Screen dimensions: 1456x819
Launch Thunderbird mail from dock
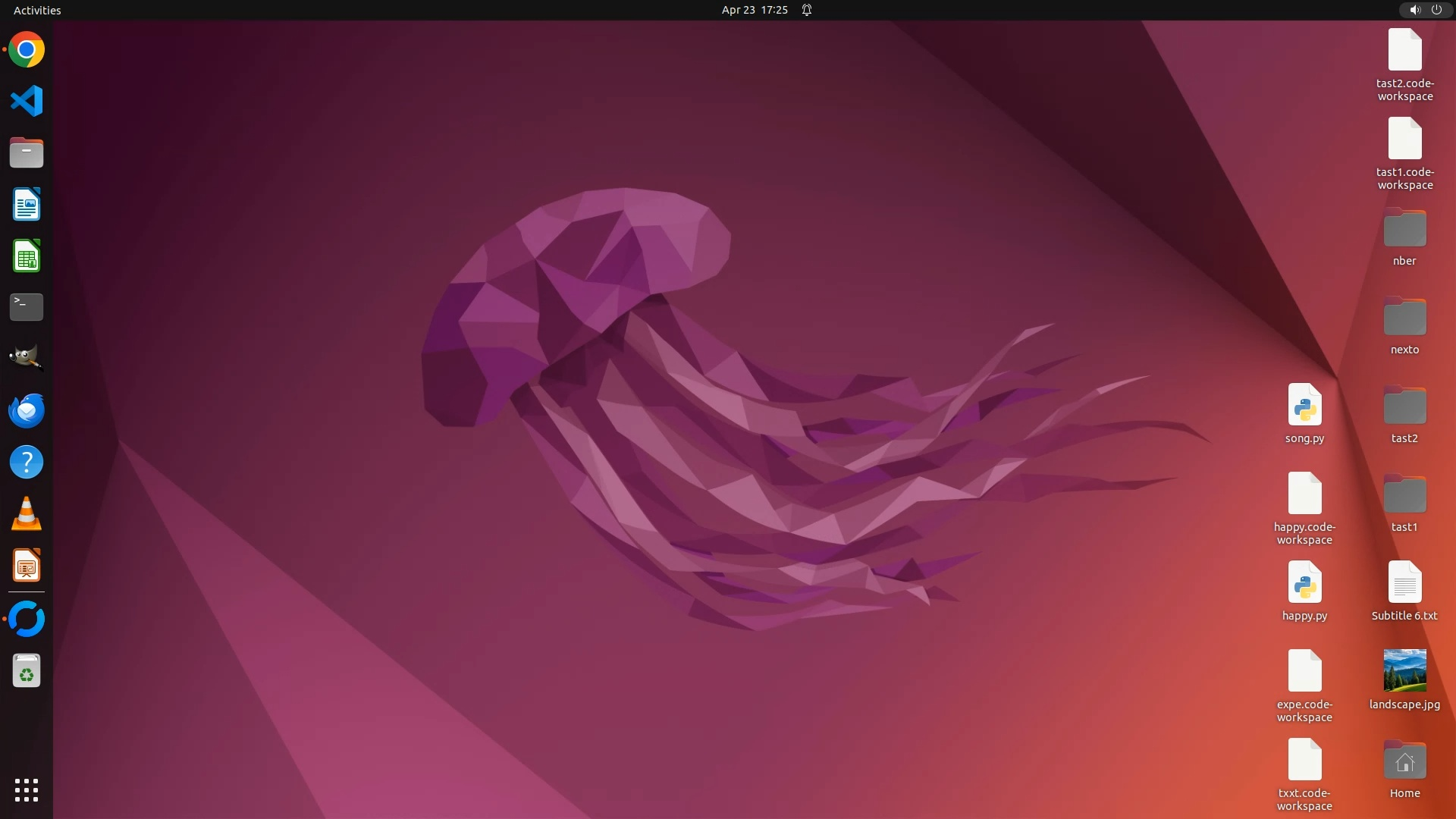tap(27, 410)
